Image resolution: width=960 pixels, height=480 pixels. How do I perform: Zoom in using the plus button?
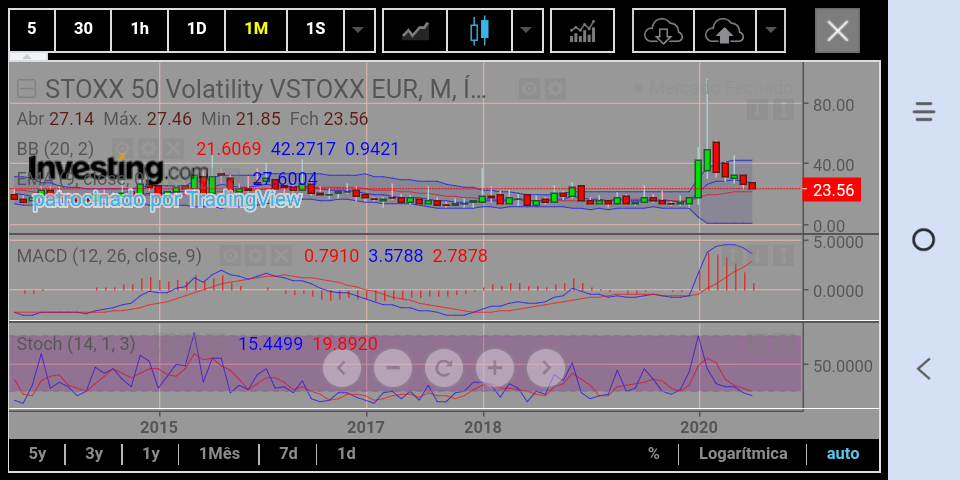click(x=495, y=368)
